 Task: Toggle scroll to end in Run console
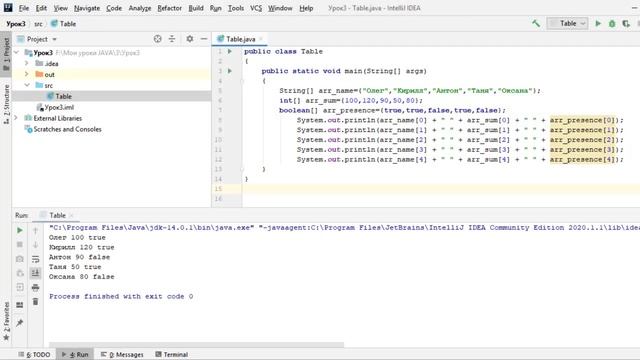coord(36,273)
